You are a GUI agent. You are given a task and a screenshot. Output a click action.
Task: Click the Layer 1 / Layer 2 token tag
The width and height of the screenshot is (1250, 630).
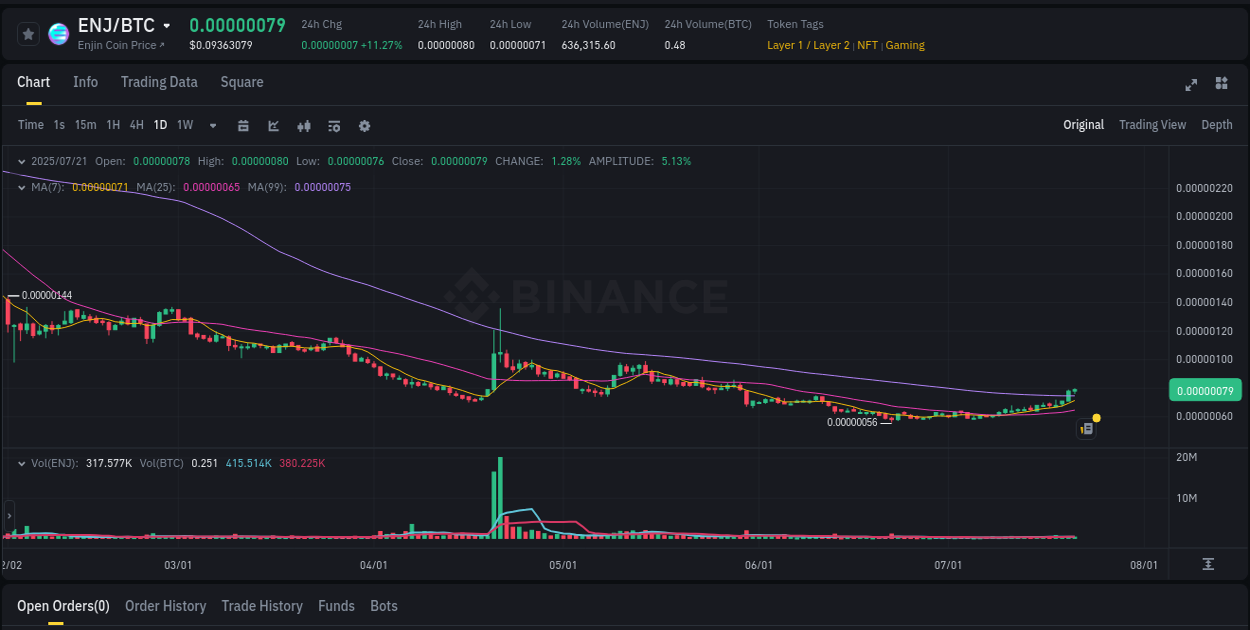point(808,45)
